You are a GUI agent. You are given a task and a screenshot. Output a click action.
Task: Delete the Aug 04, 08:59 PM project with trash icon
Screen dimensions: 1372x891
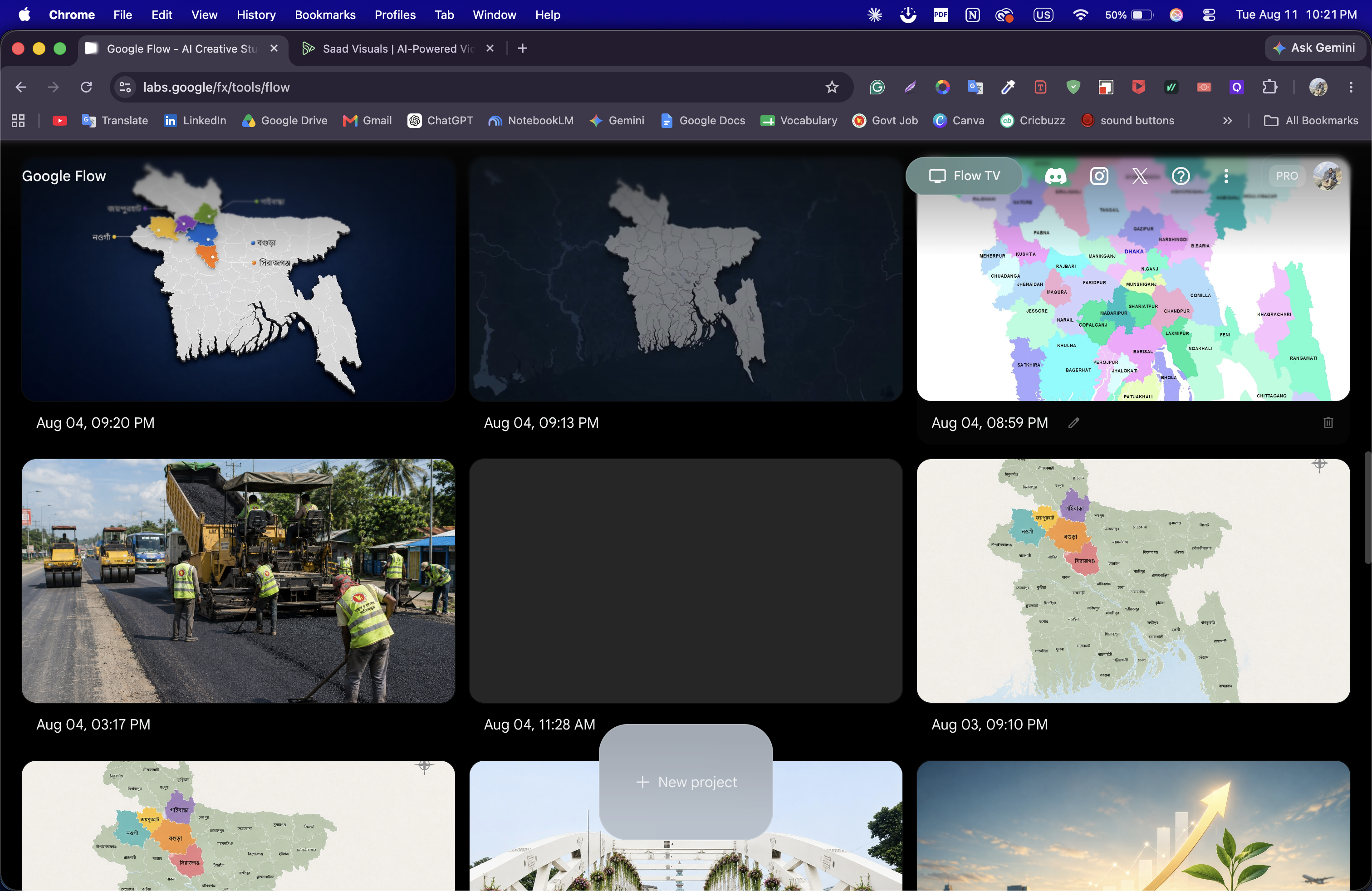pos(1328,423)
